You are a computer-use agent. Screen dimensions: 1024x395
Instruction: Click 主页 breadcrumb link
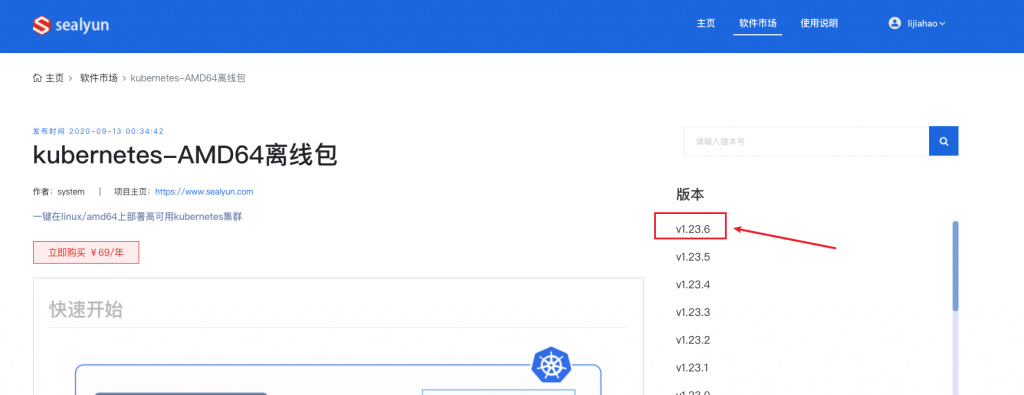point(55,78)
